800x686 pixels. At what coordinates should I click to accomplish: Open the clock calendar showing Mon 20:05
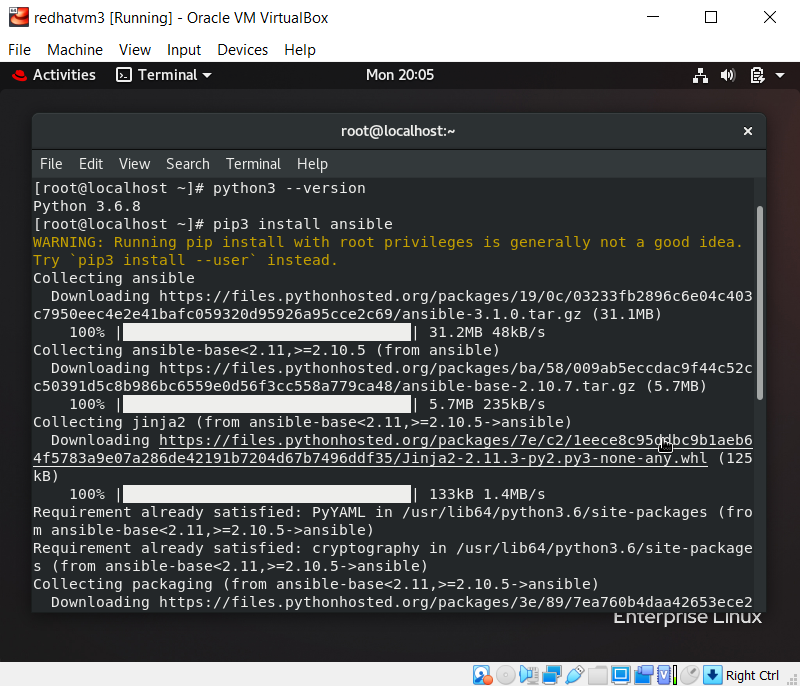coord(399,75)
